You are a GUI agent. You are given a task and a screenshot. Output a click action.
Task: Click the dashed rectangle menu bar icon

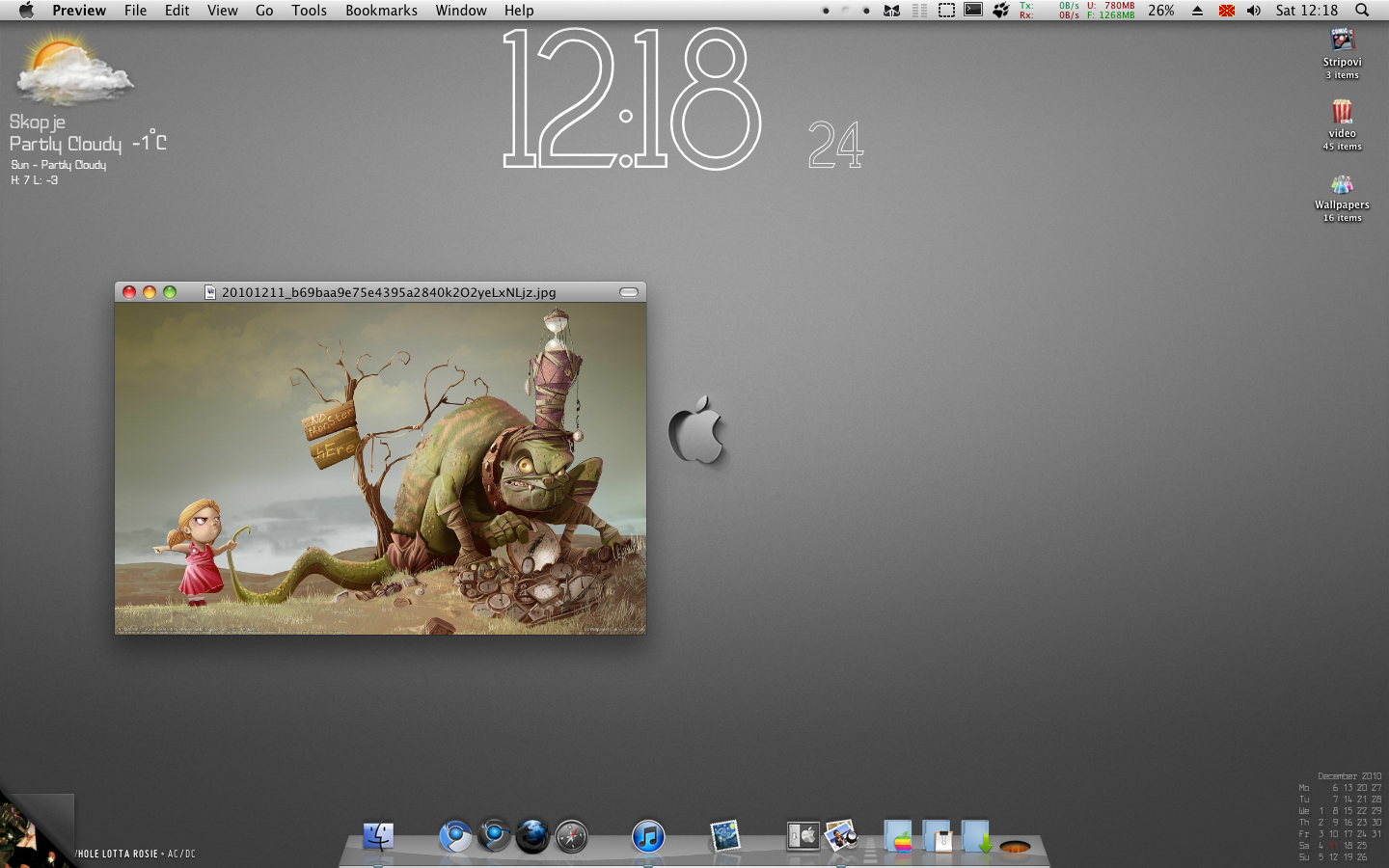click(946, 11)
